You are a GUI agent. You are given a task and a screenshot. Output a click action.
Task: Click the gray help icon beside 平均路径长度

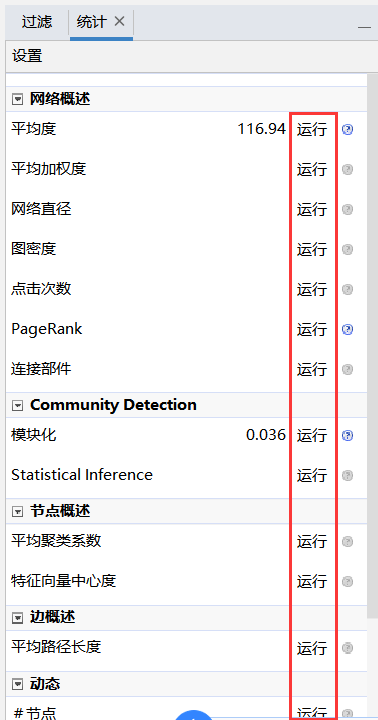click(348, 648)
